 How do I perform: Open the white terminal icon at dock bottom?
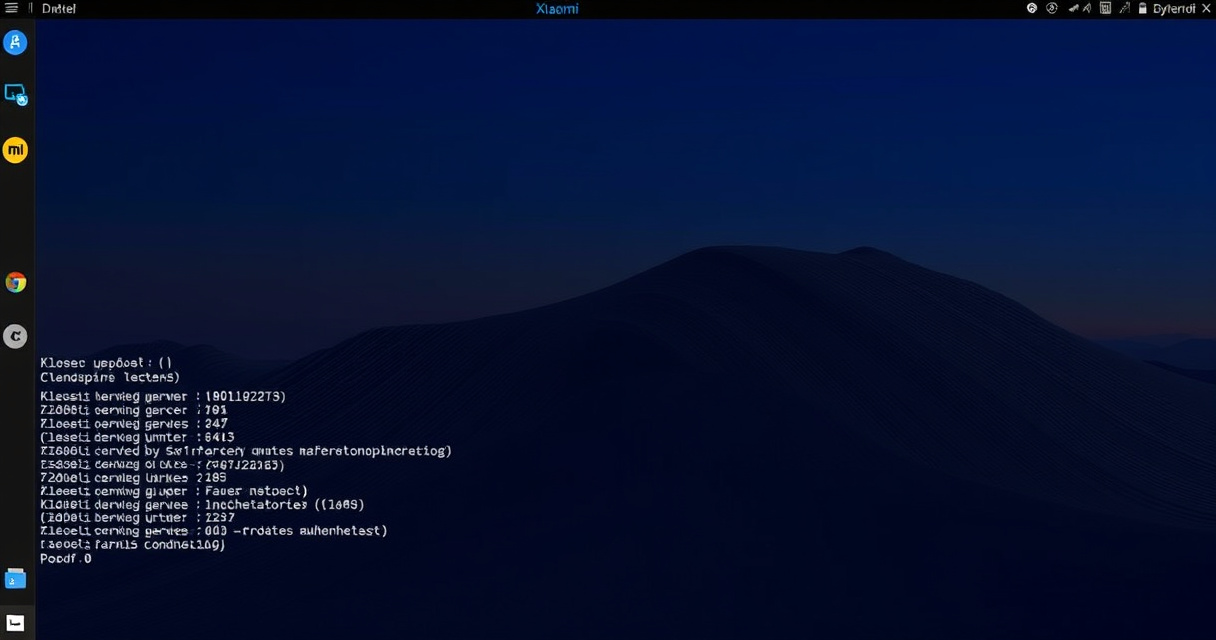15,623
